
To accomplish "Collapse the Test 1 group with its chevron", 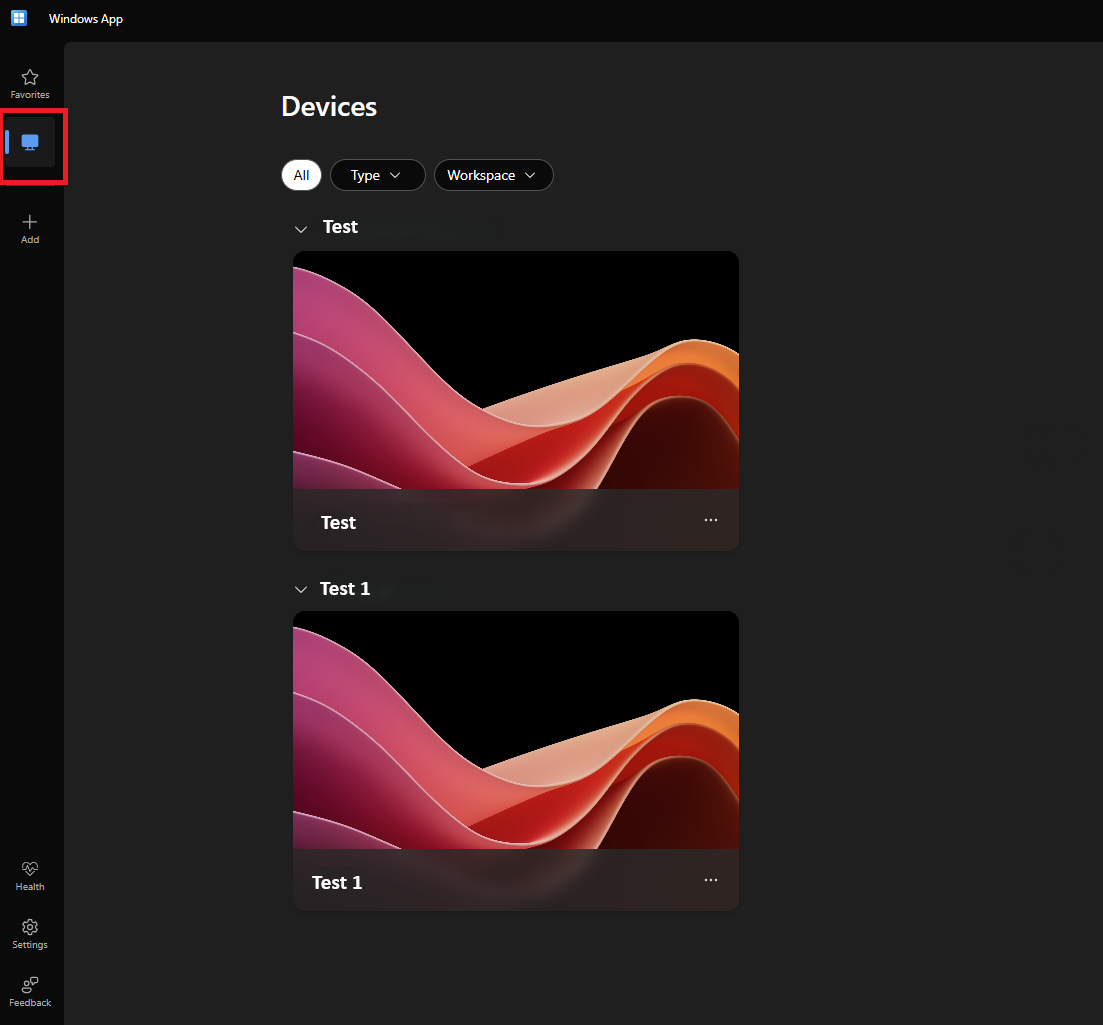I will pos(301,590).
